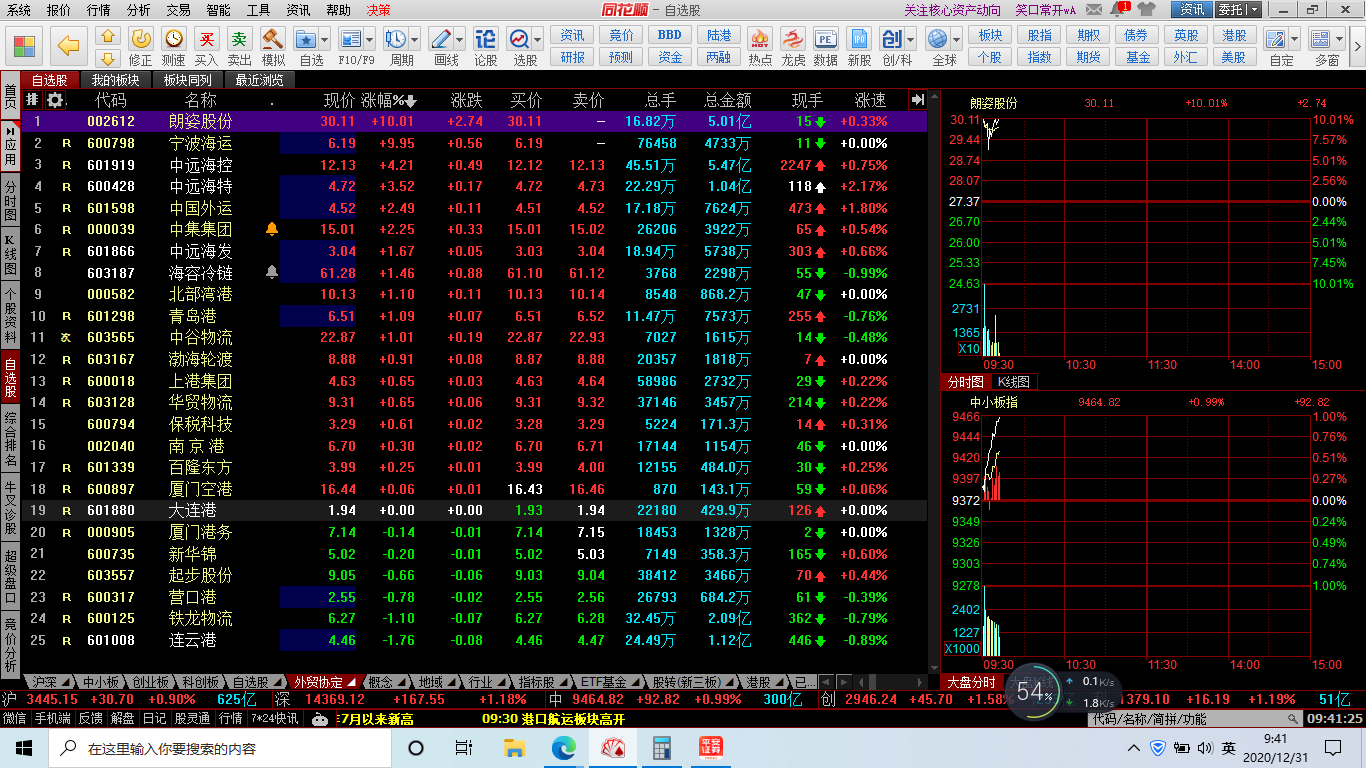1366x768 pixels.
Task: Open the 测速 speed test icon
Action: tap(174, 45)
